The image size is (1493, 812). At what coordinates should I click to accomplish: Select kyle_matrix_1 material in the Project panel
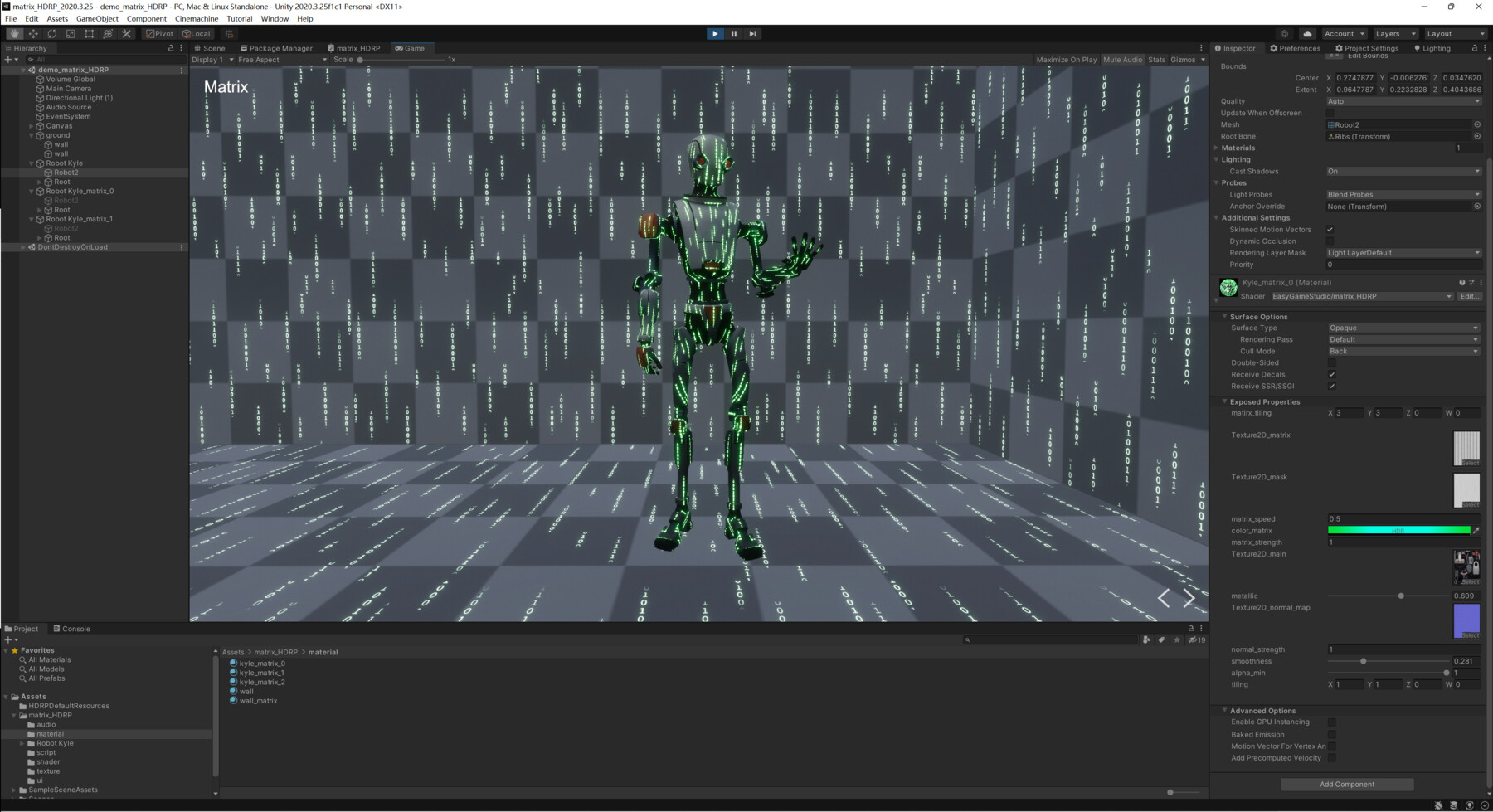[260, 672]
